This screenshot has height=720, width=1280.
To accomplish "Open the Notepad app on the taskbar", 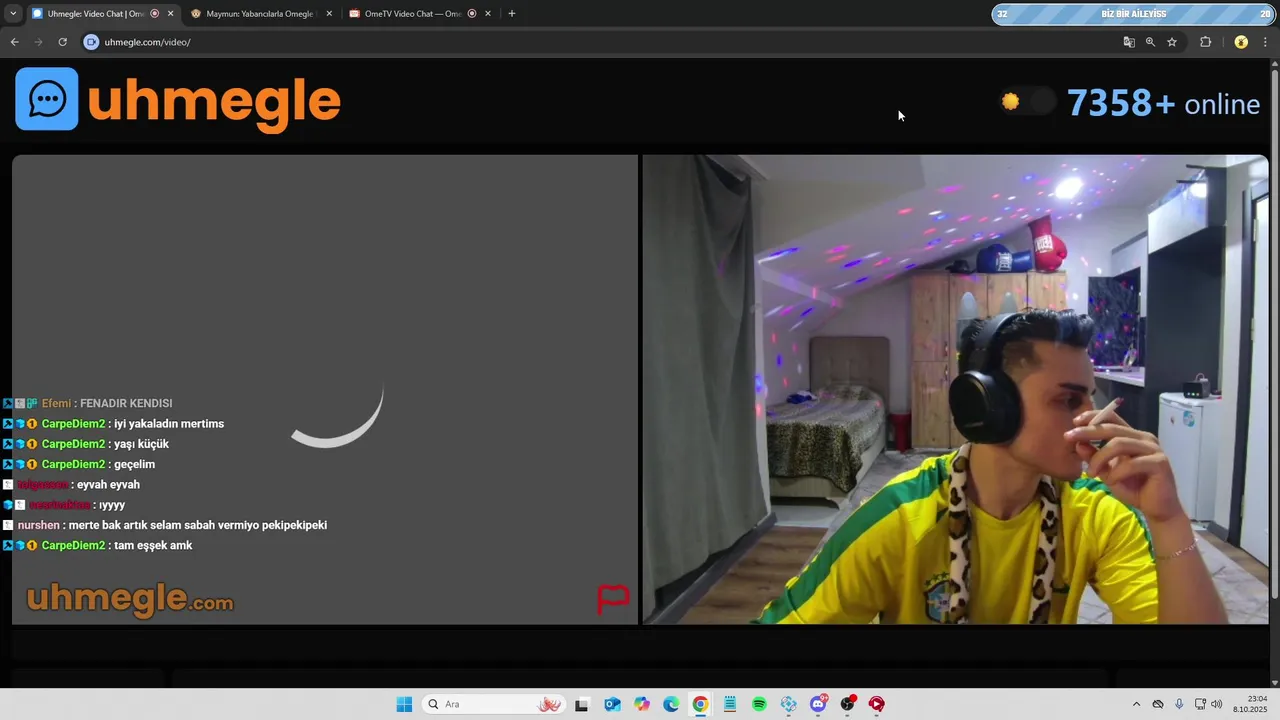I will coord(730,704).
